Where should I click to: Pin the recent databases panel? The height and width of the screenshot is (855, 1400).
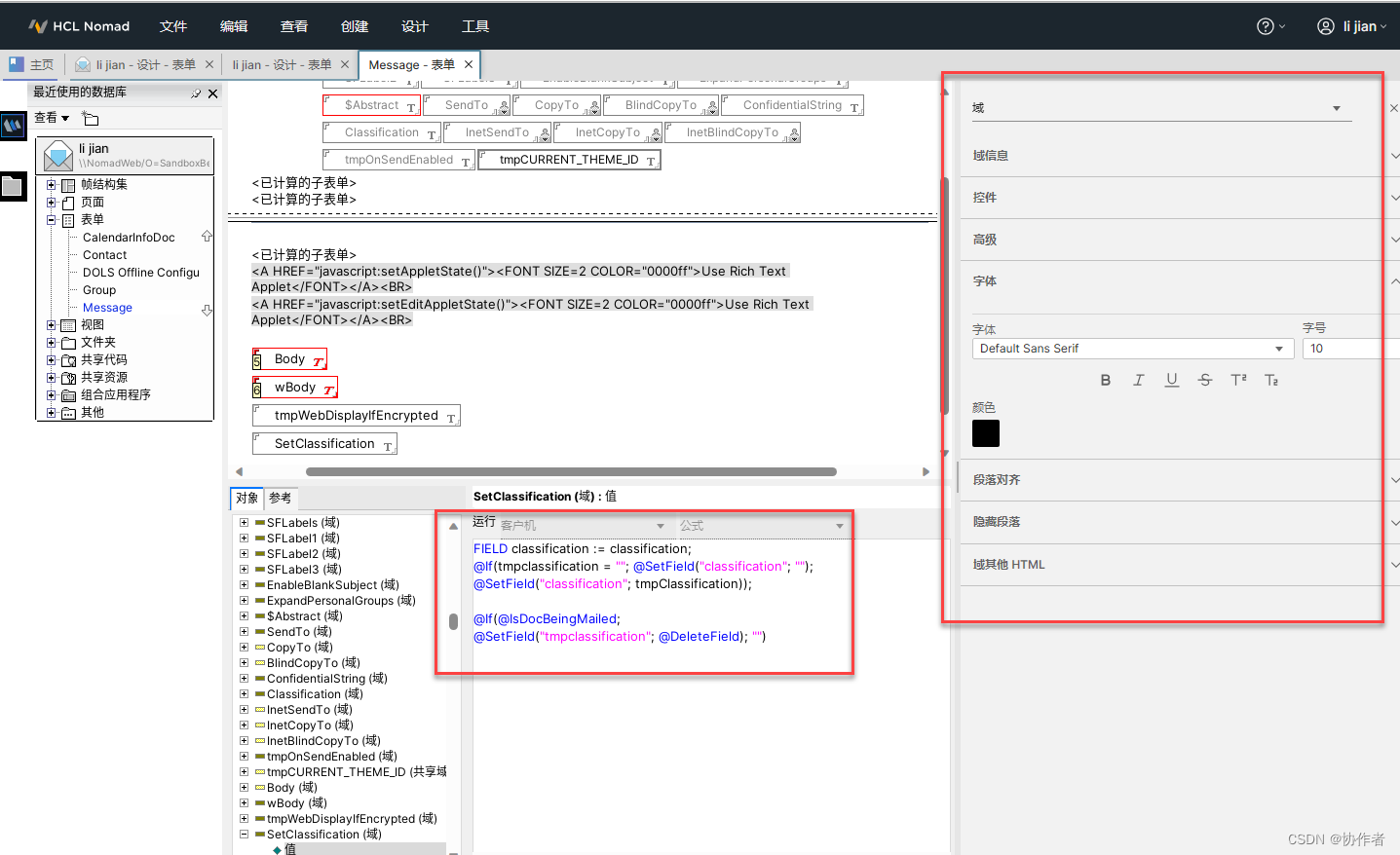coord(196,93)
